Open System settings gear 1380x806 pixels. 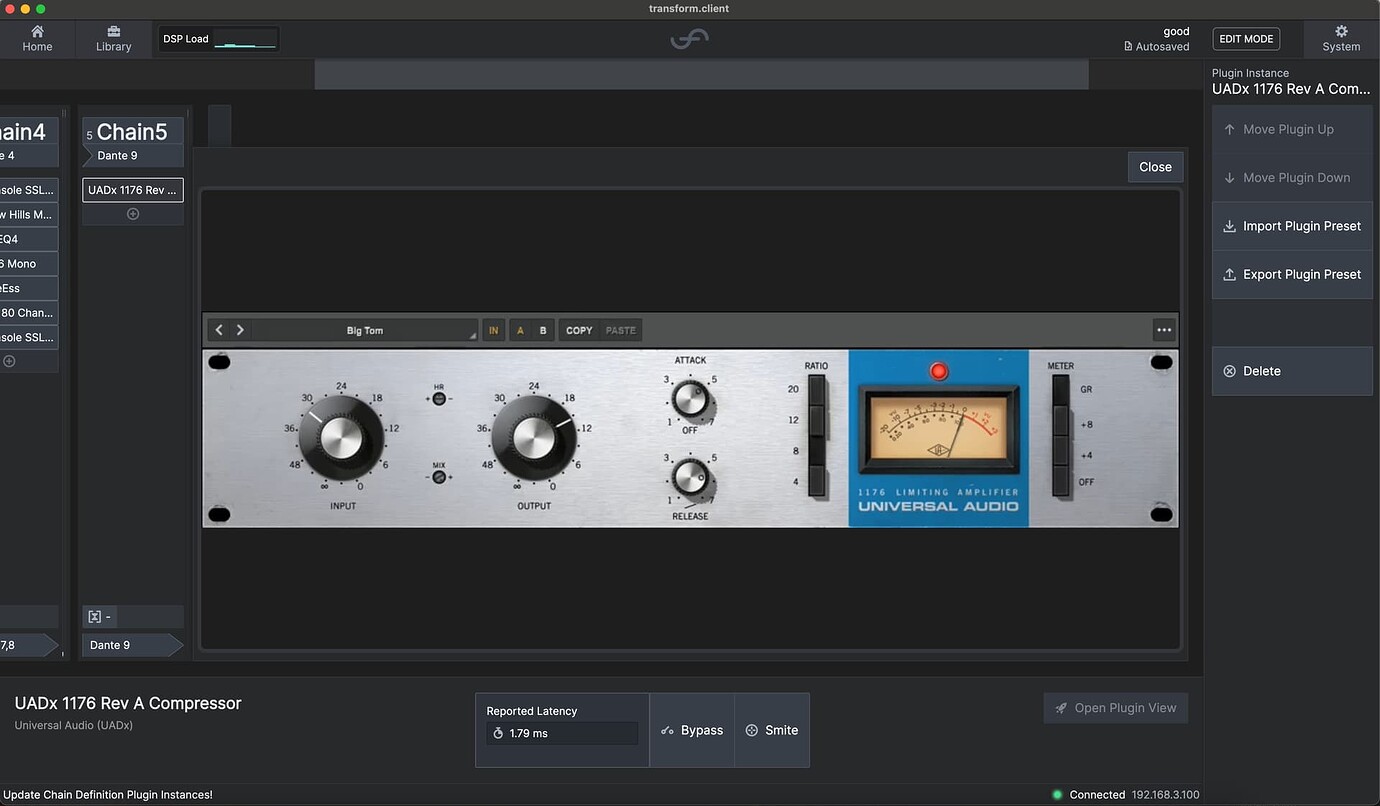(x=1341, y=39)
